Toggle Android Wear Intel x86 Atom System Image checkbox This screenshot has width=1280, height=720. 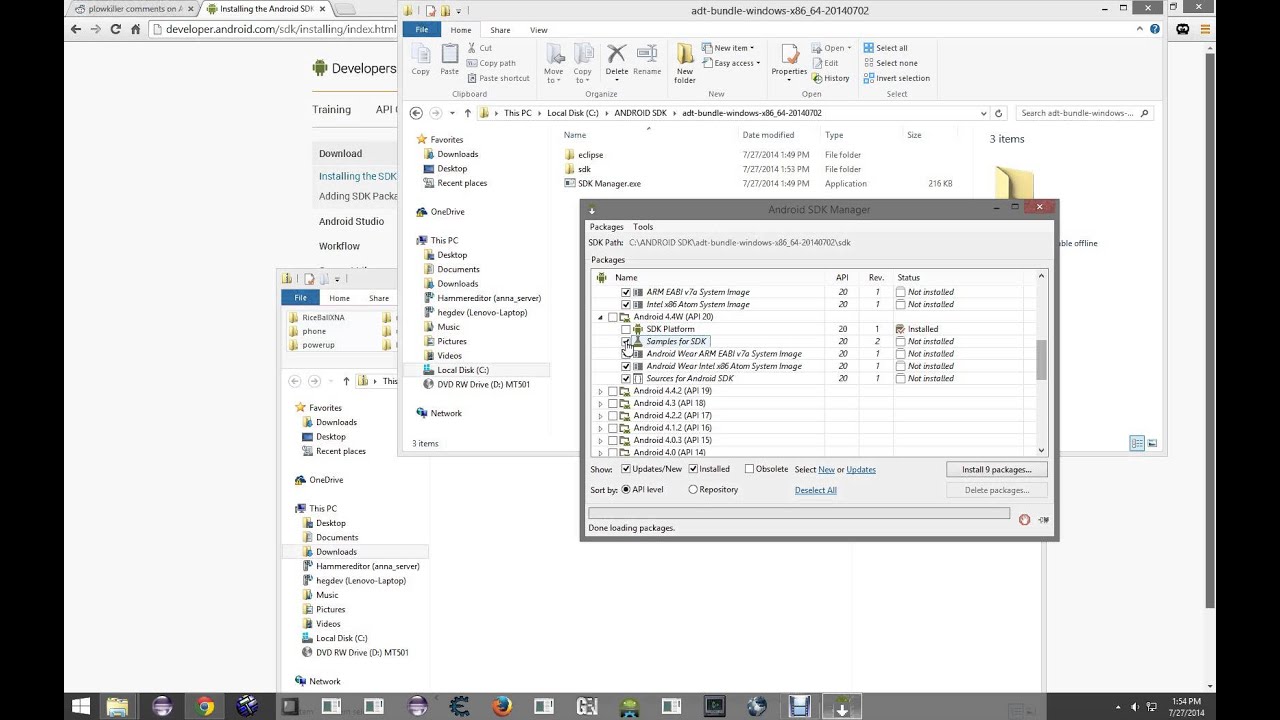(626, 366)
